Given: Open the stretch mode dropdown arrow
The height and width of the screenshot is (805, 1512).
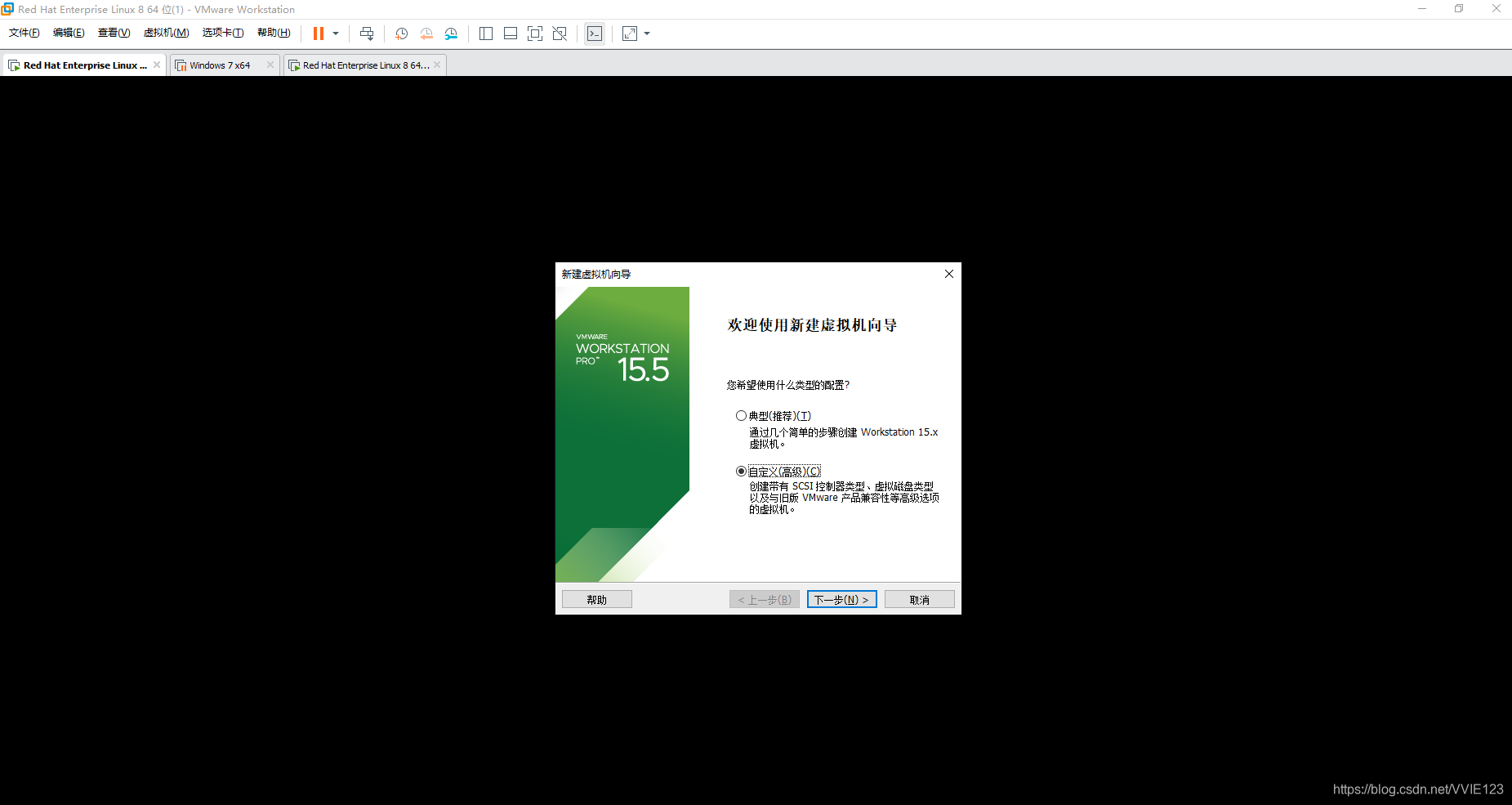Looking at the screenshot, I should click(647, 34).
